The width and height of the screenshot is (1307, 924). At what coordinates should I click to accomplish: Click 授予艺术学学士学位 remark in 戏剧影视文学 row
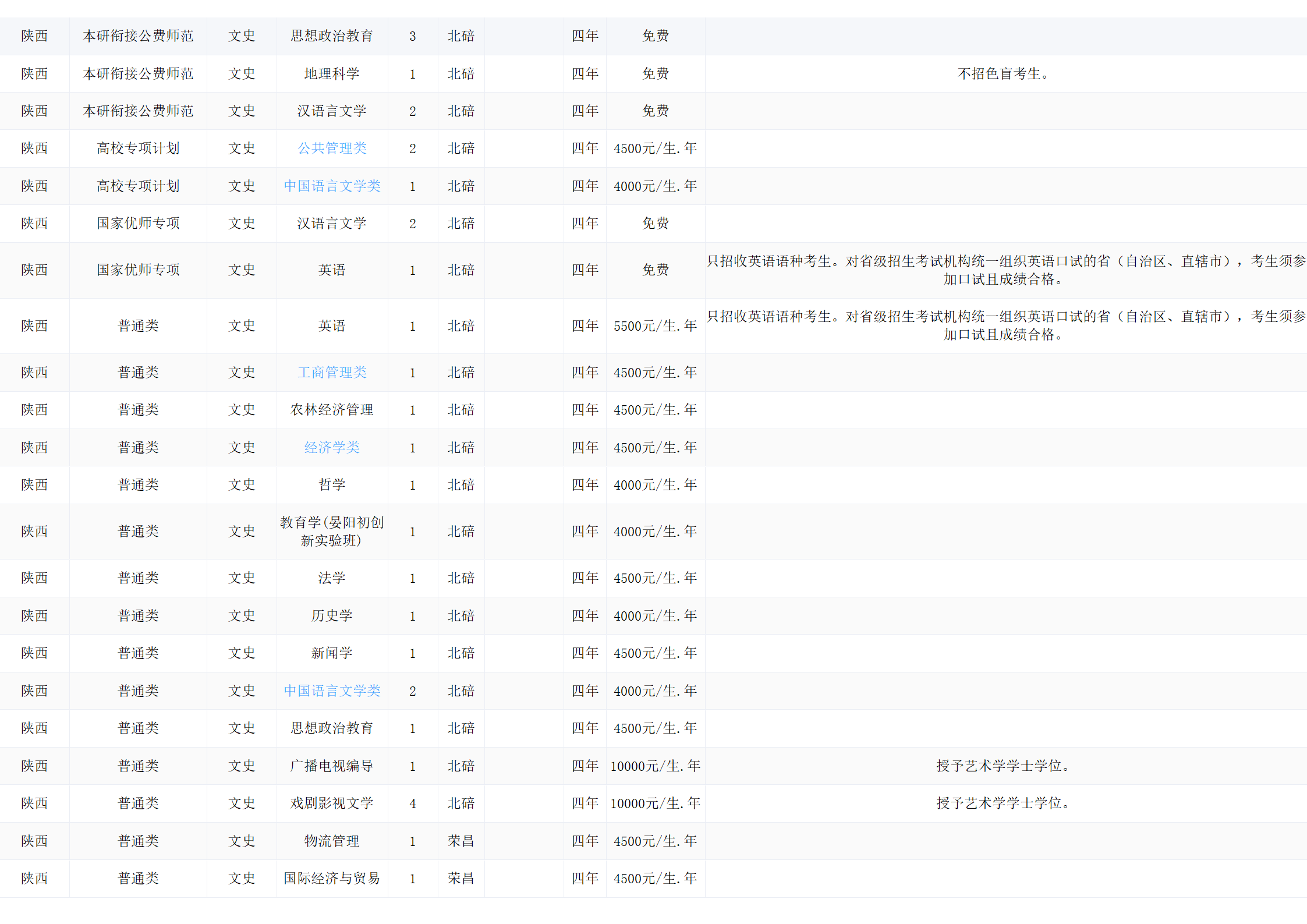click(1003, 803)
